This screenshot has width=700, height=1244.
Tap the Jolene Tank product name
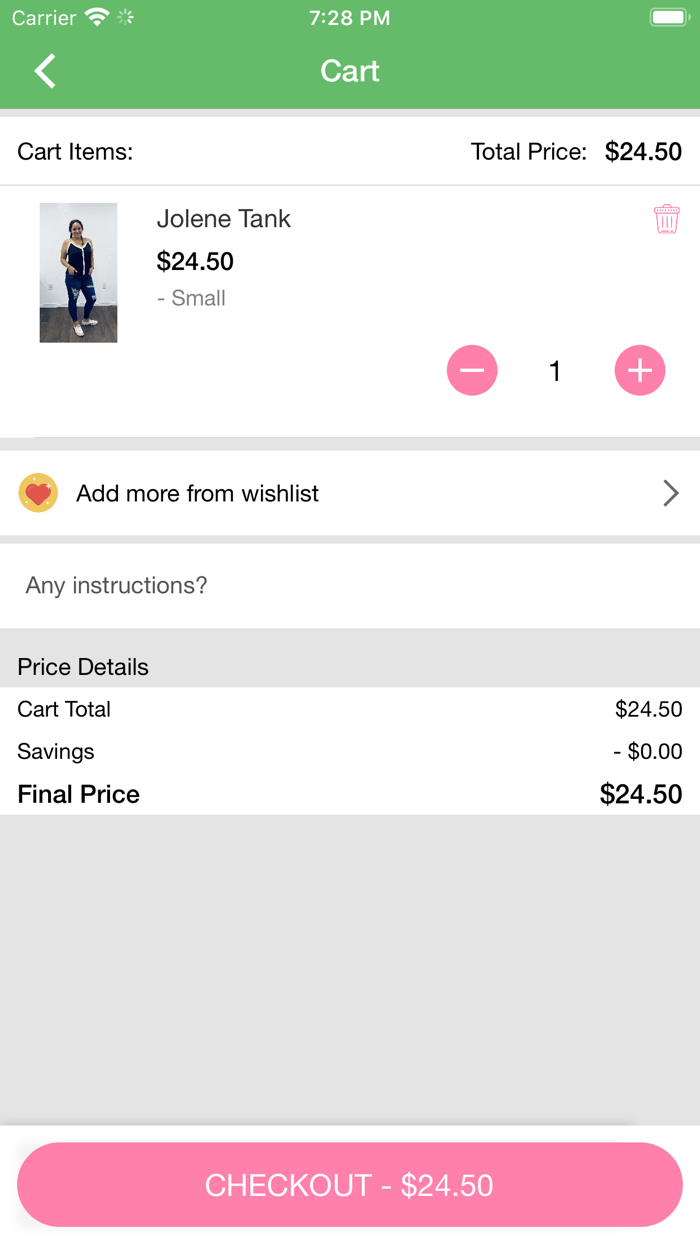pyautogui.click(x=223, y=218)
